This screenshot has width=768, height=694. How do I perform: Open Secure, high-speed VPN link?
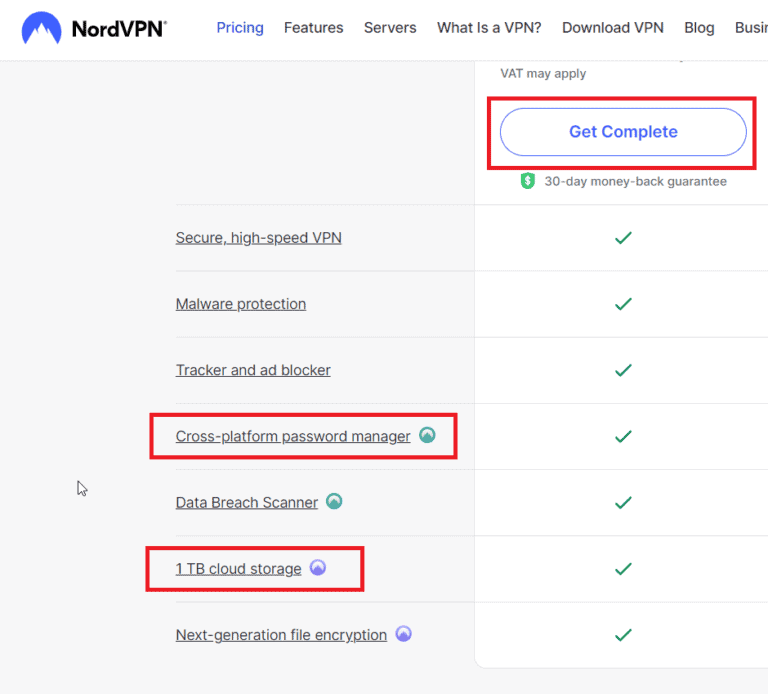(258, 238)
